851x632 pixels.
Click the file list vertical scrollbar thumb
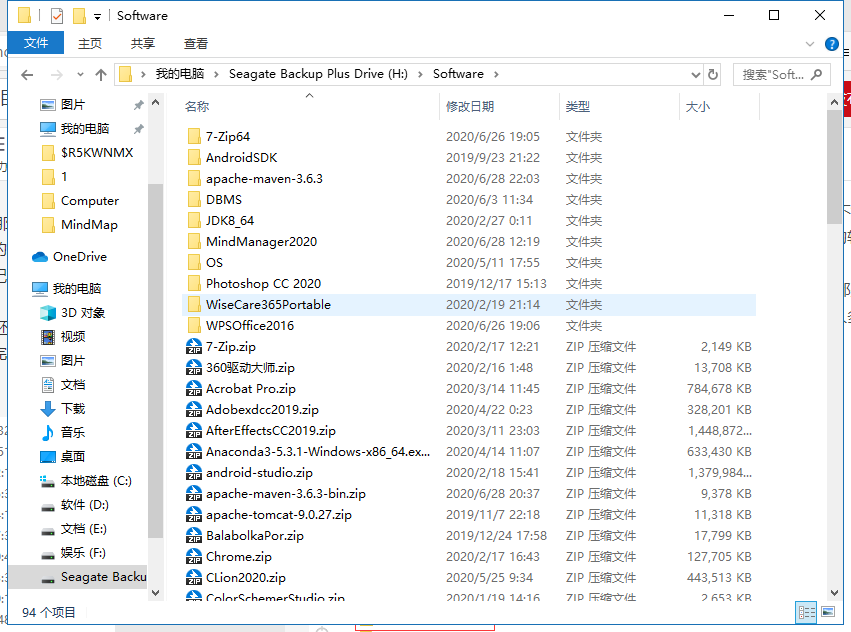(x=834, y=167)
